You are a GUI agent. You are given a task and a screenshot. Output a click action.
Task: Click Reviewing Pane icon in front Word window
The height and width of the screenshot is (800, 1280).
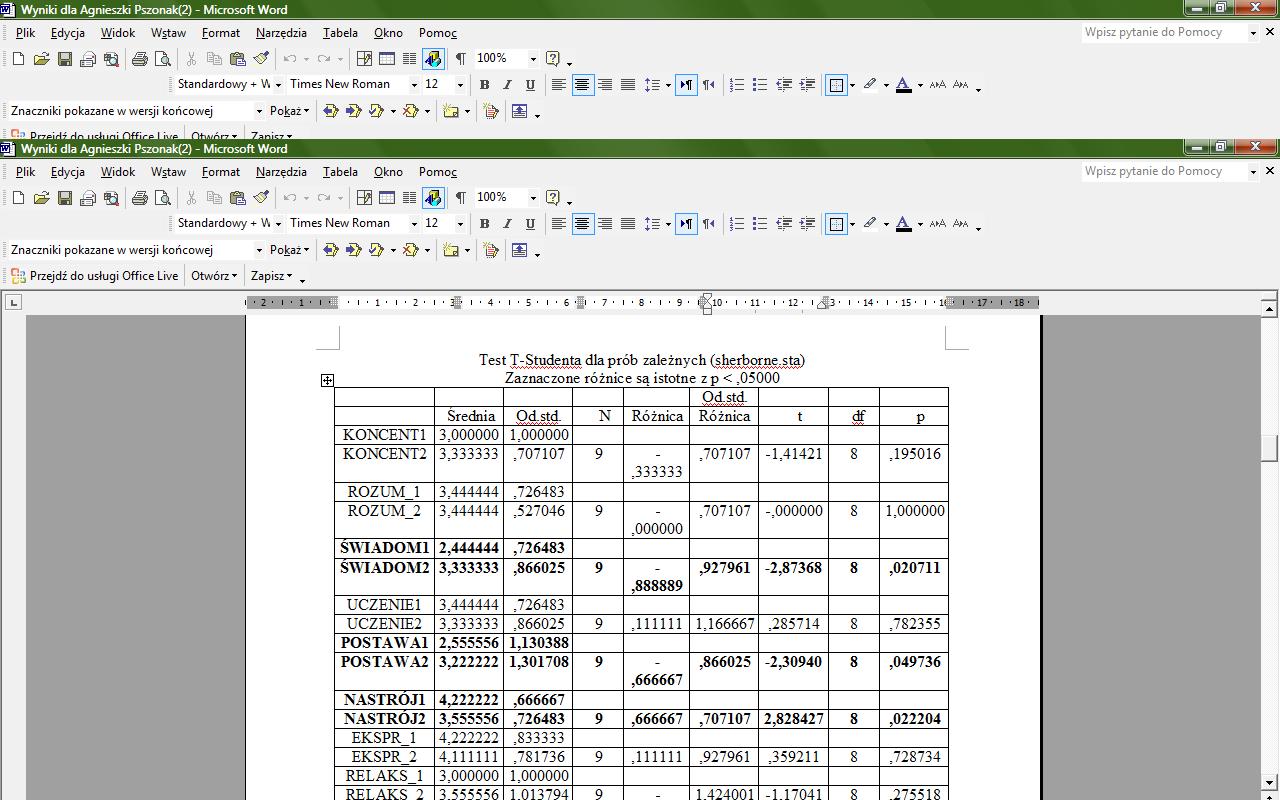520,250
